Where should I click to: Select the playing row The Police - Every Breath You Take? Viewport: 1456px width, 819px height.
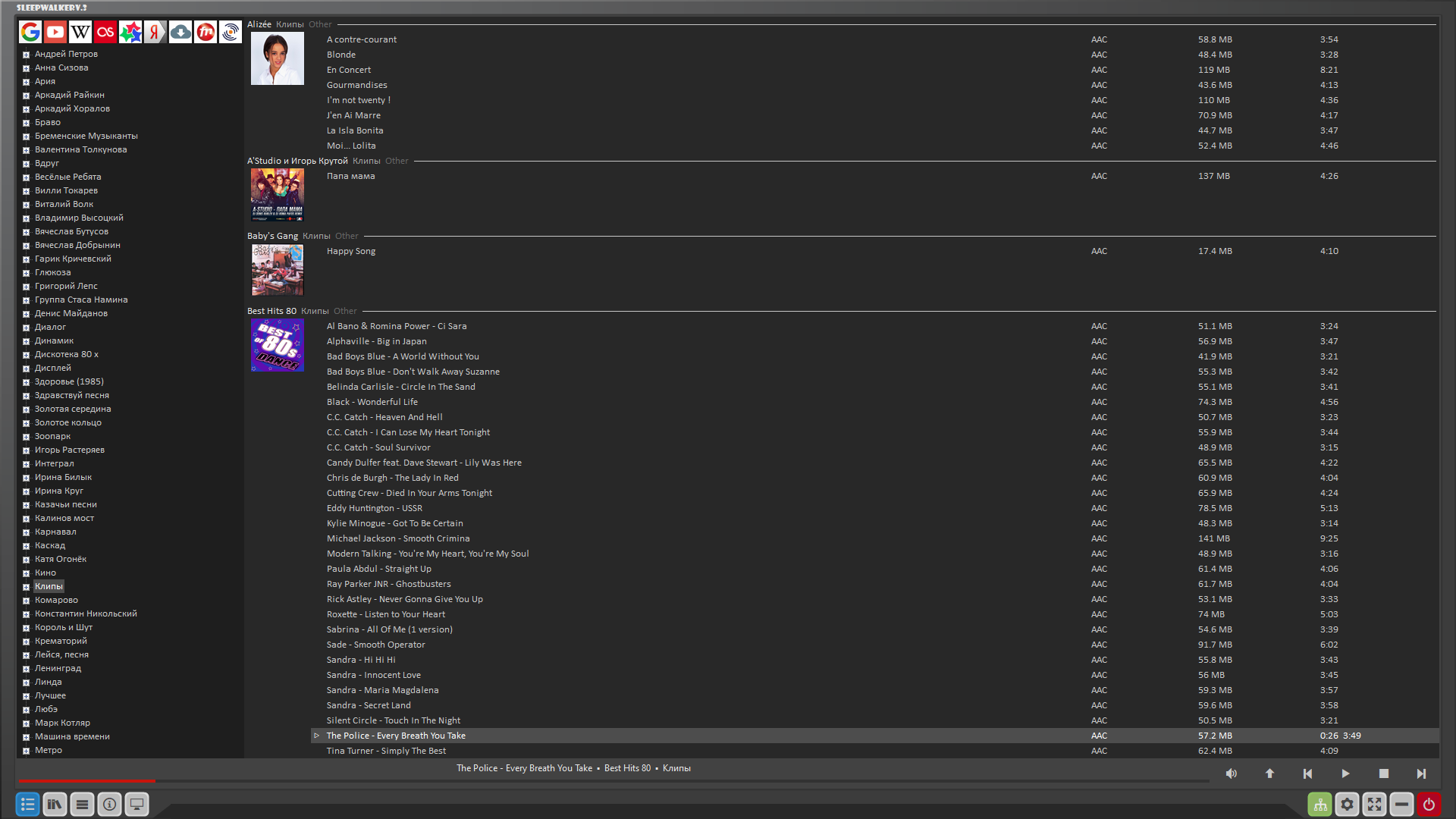coord(875,736)
